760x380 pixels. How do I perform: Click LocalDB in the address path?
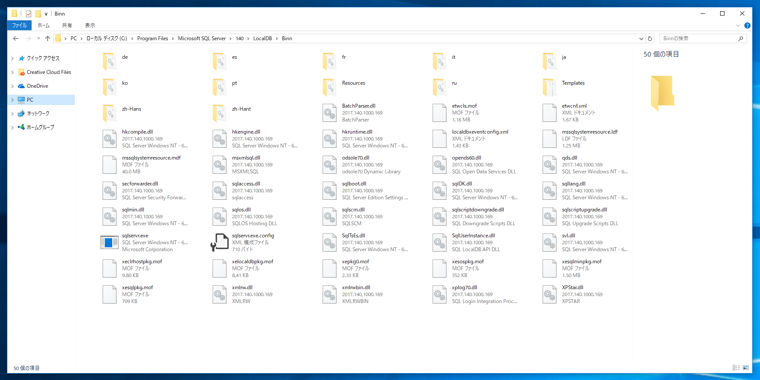pyautogui.click(x=263, y=38)
